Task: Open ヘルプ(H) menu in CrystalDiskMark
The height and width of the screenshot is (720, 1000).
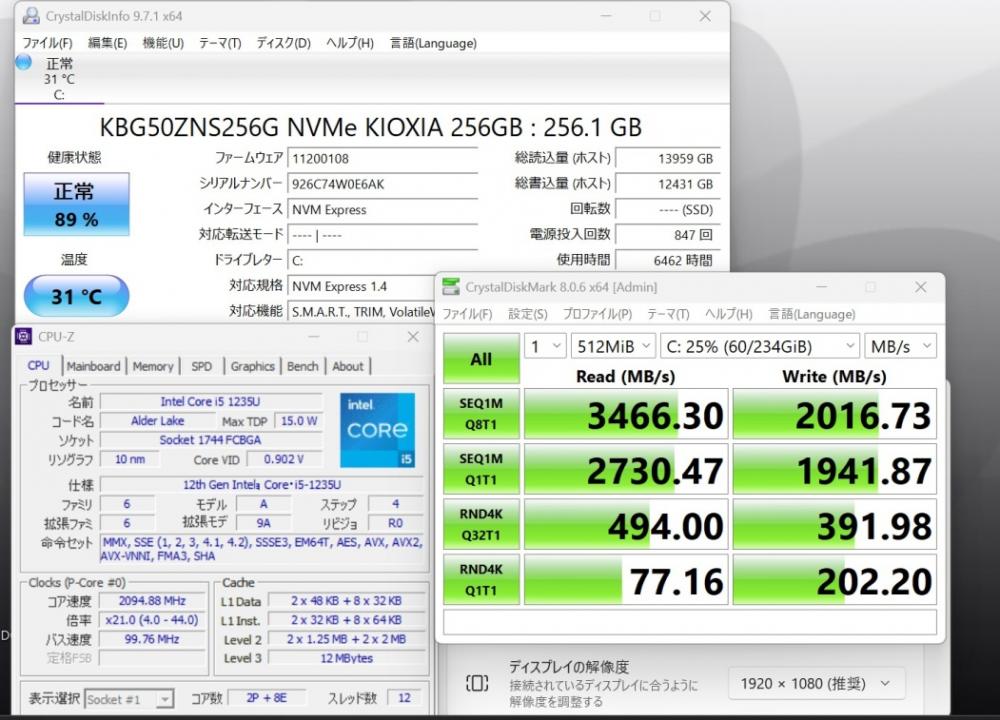Action: pyautogui.click(x=728, y=314)
